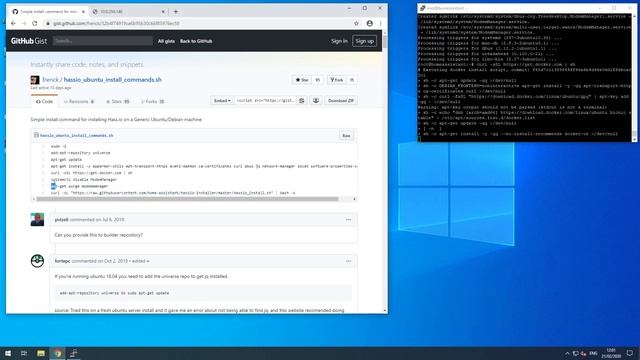Copy embed URL with clipboard icon
640x360 pixels.
pos(302,101)
